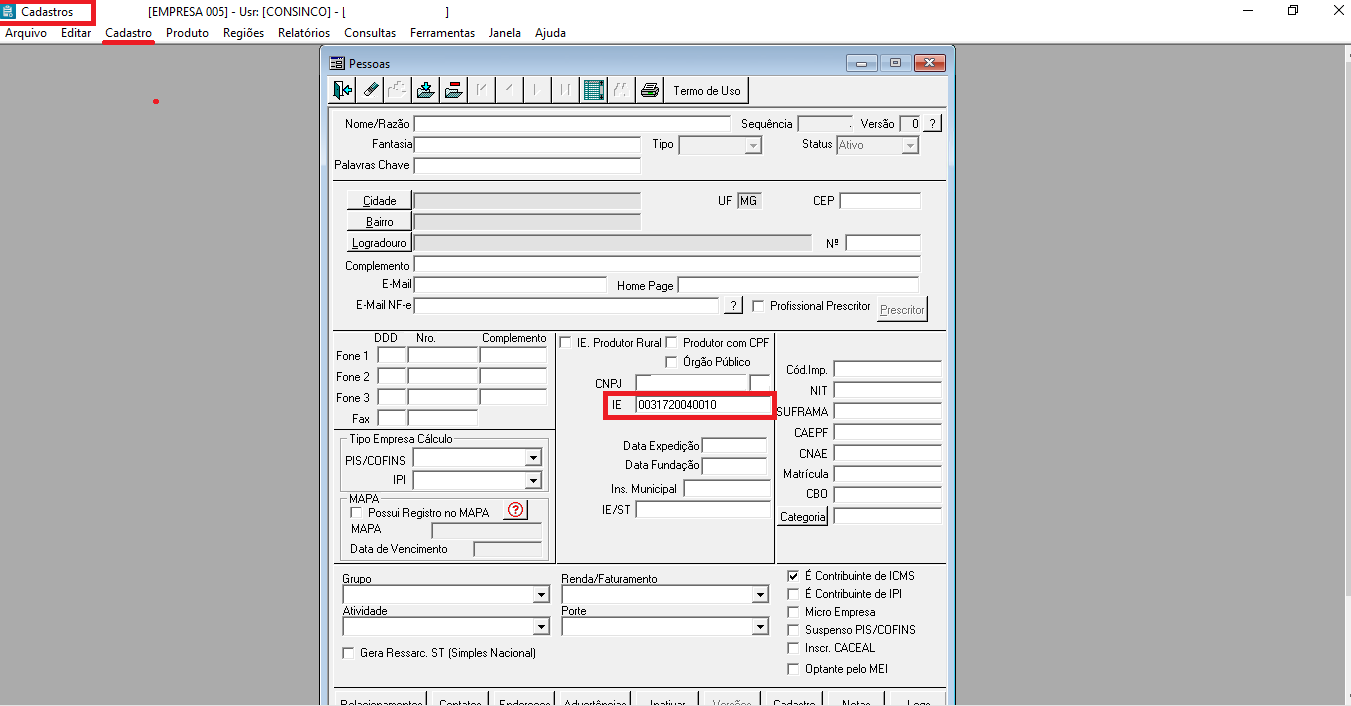This screenshot has width=1351, height=706.
Task: Click the Termo de Uso button
Action: tap(707, 90)
